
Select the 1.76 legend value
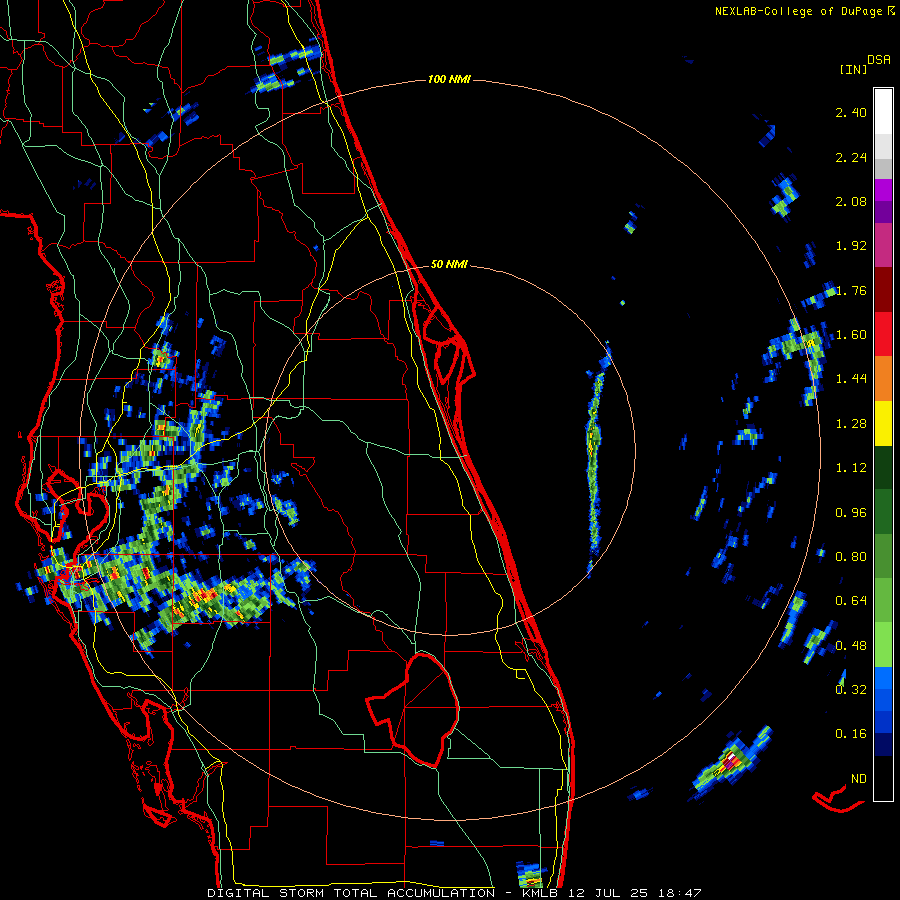(851, 290)
